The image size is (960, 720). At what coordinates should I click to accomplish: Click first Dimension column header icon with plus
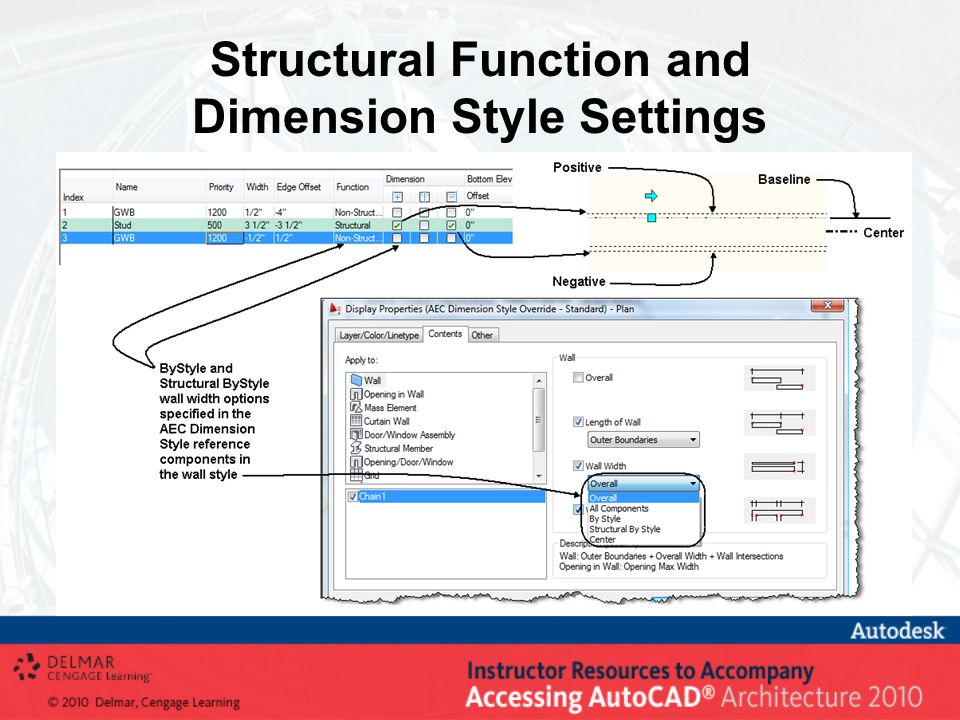click(397, 197)
